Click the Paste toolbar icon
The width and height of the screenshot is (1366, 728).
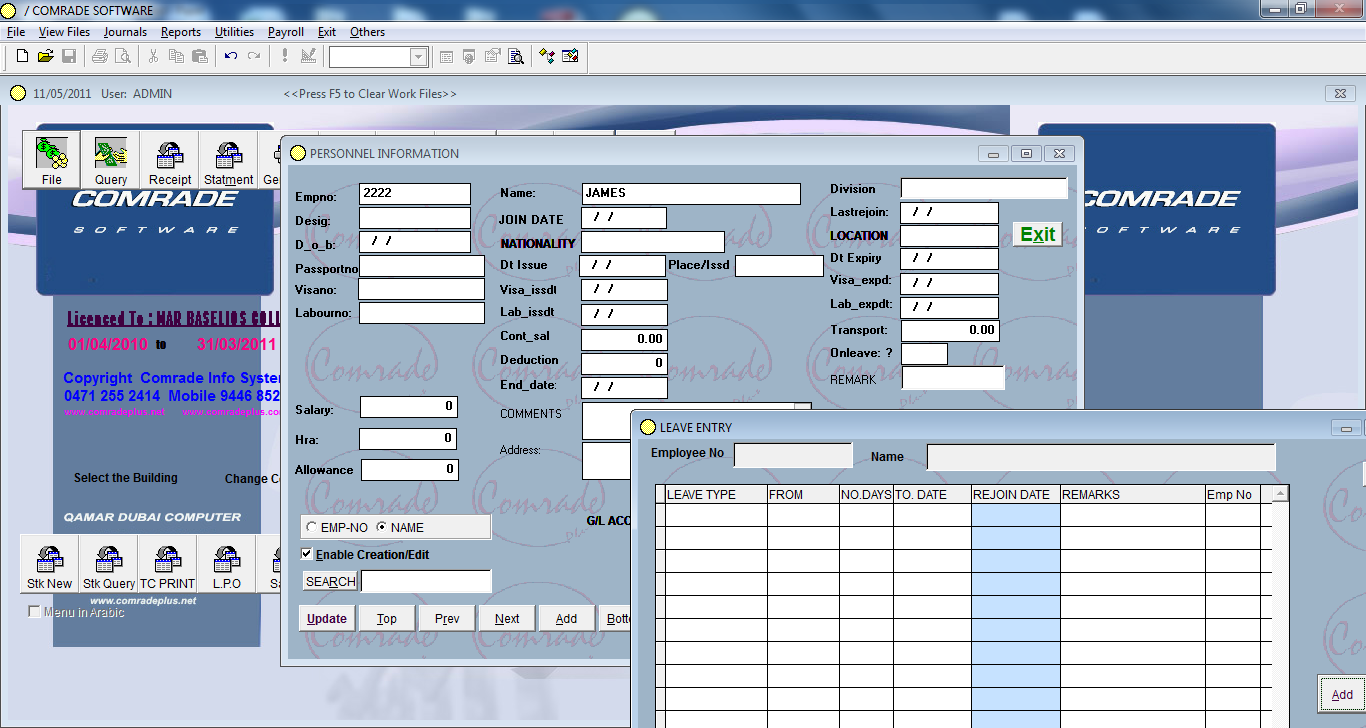point(199,56)
